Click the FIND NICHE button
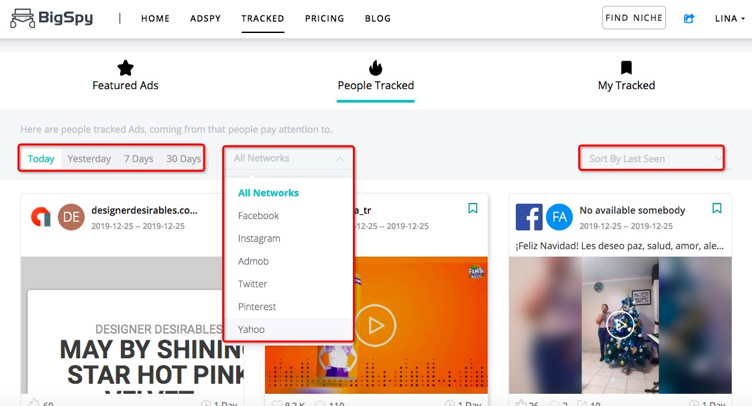The image size is (752, 406). (x=634, y=18)
